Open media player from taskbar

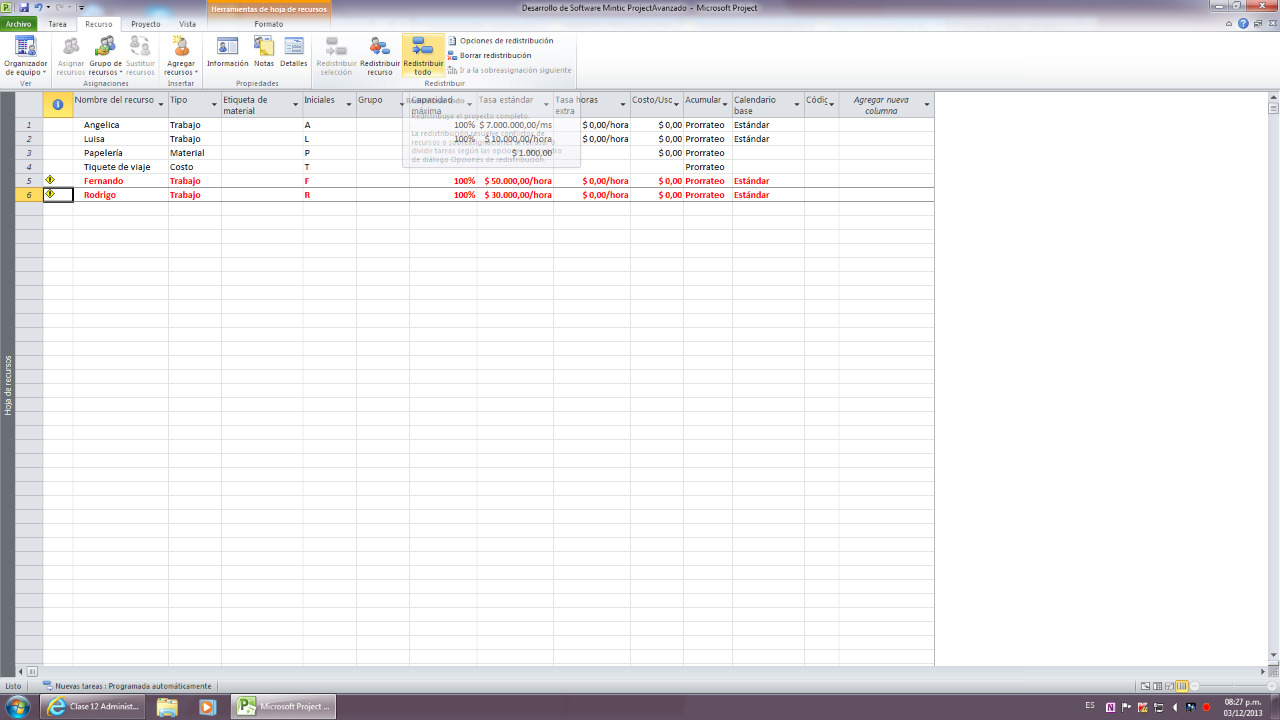click(x=207, y=706)
